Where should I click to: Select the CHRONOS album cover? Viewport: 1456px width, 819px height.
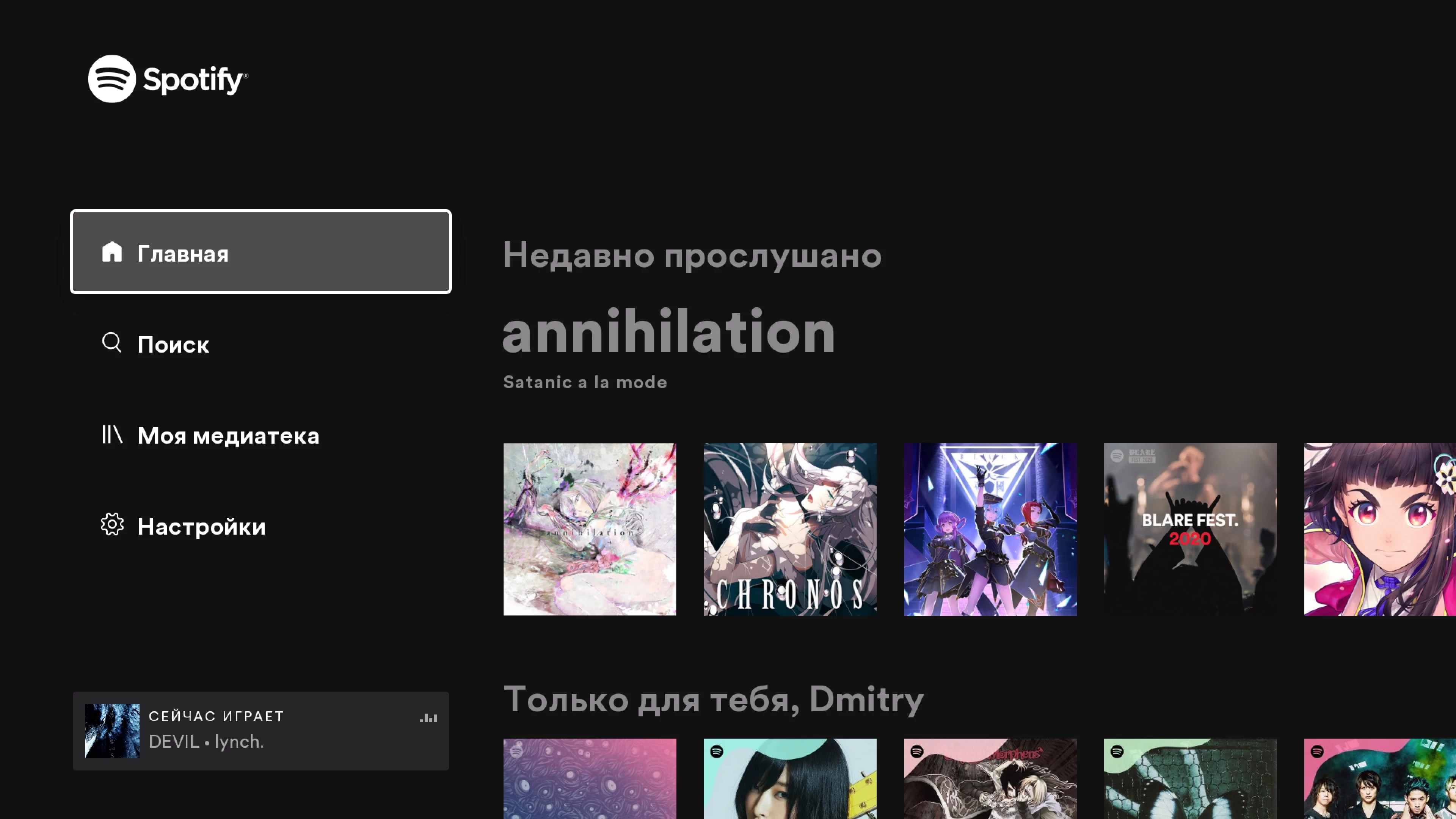789,529
